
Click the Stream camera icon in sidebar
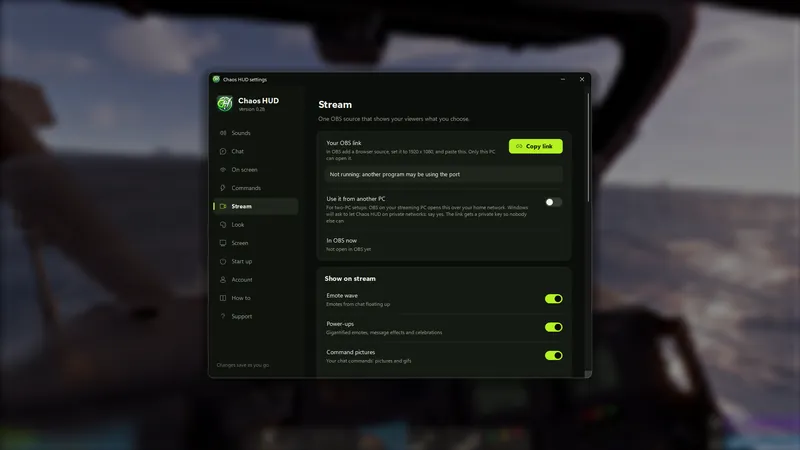tap(223, 206)
